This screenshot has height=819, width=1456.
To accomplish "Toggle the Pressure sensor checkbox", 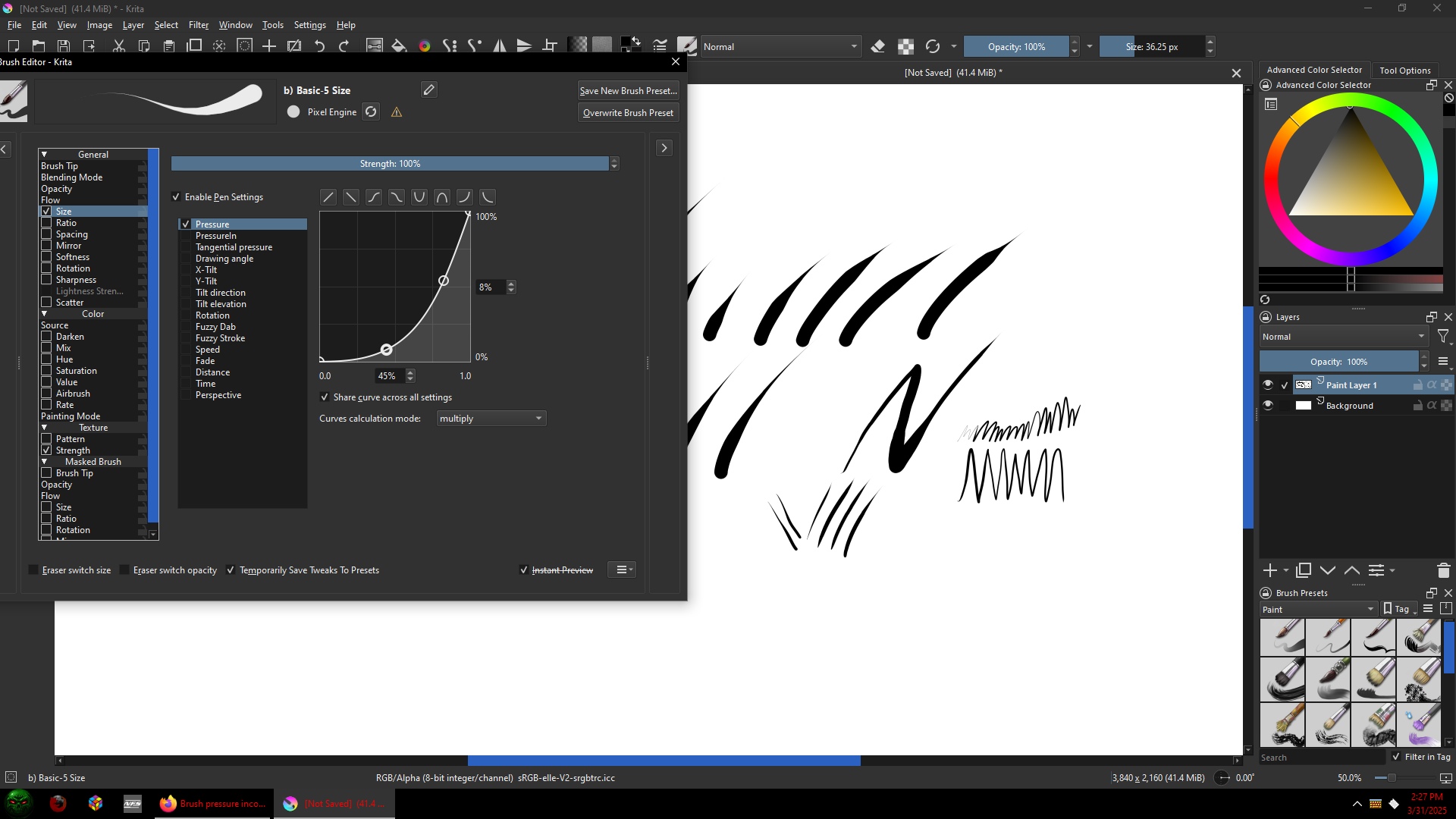I will click(186, 224).
